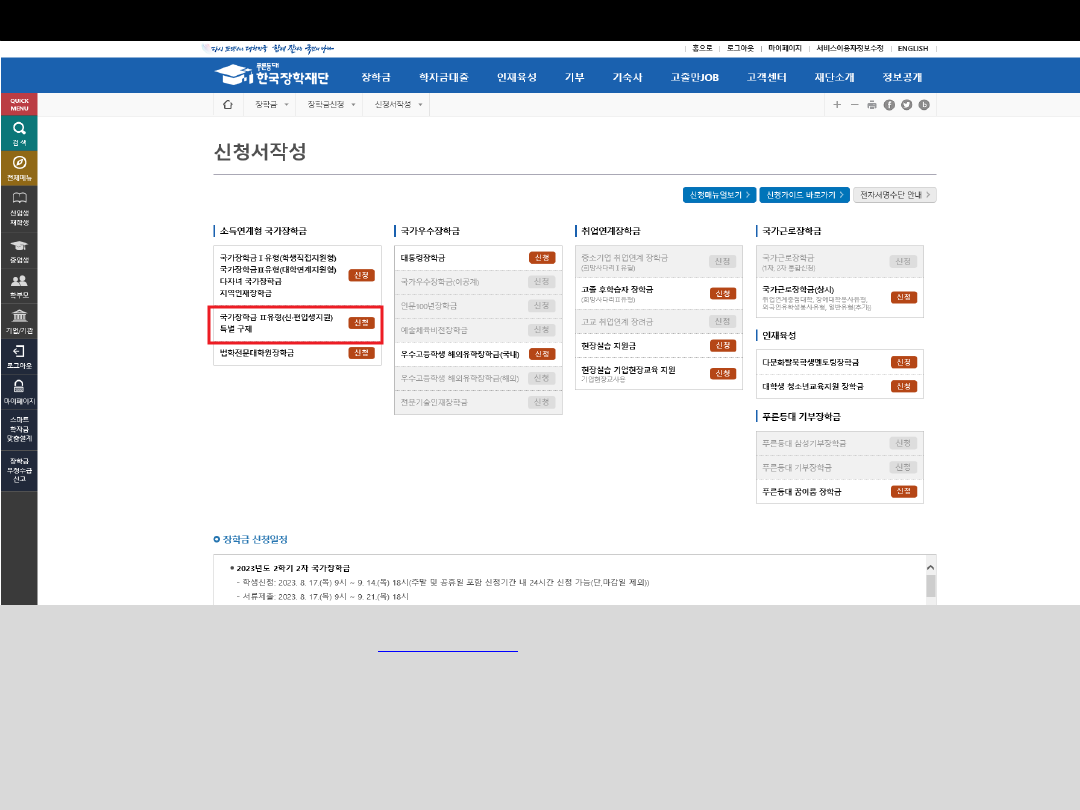Viewport: 1080px width, 810px height.
Task: Open the 인재육성 main menu
Action: (517, 77)
